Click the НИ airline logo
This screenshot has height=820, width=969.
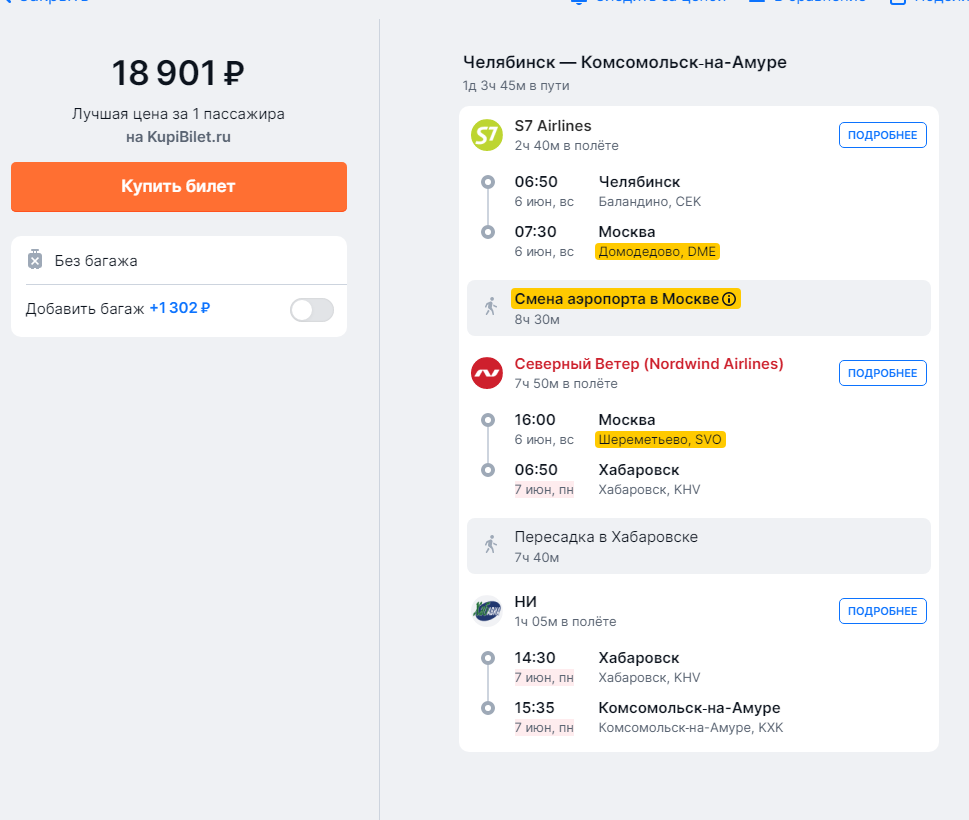(486, 610)
